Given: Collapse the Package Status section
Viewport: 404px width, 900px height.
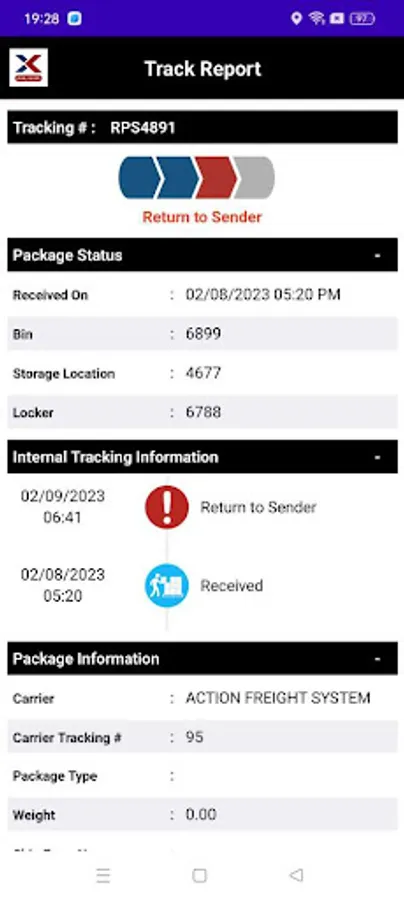Looking at the screenshot, I should pos(377,255).
